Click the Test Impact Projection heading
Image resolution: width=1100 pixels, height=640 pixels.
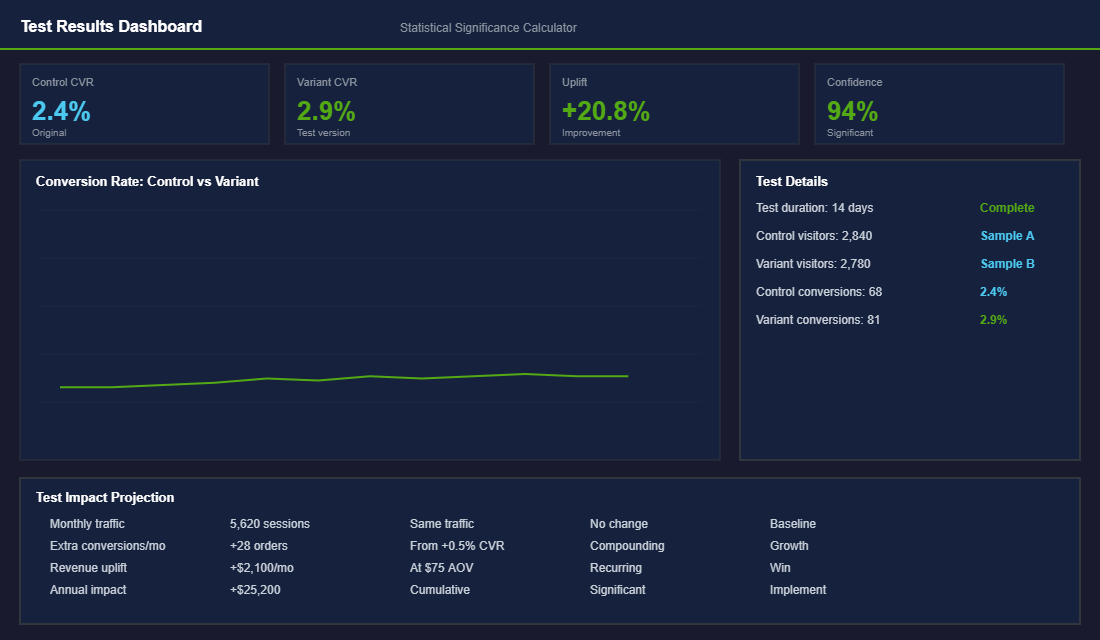click(x=104, y=497)
